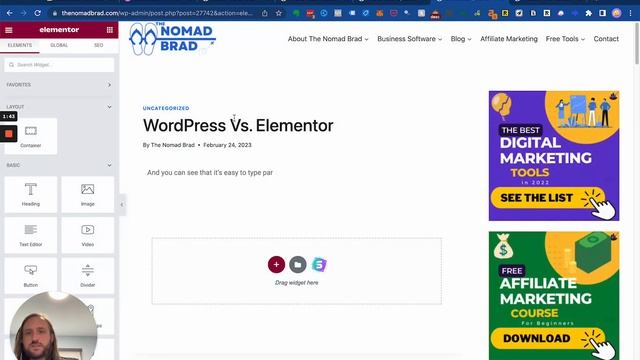Bookmark this page with the star
The height and width of the screenshot is (360, 640).
[x=278, y=13]
